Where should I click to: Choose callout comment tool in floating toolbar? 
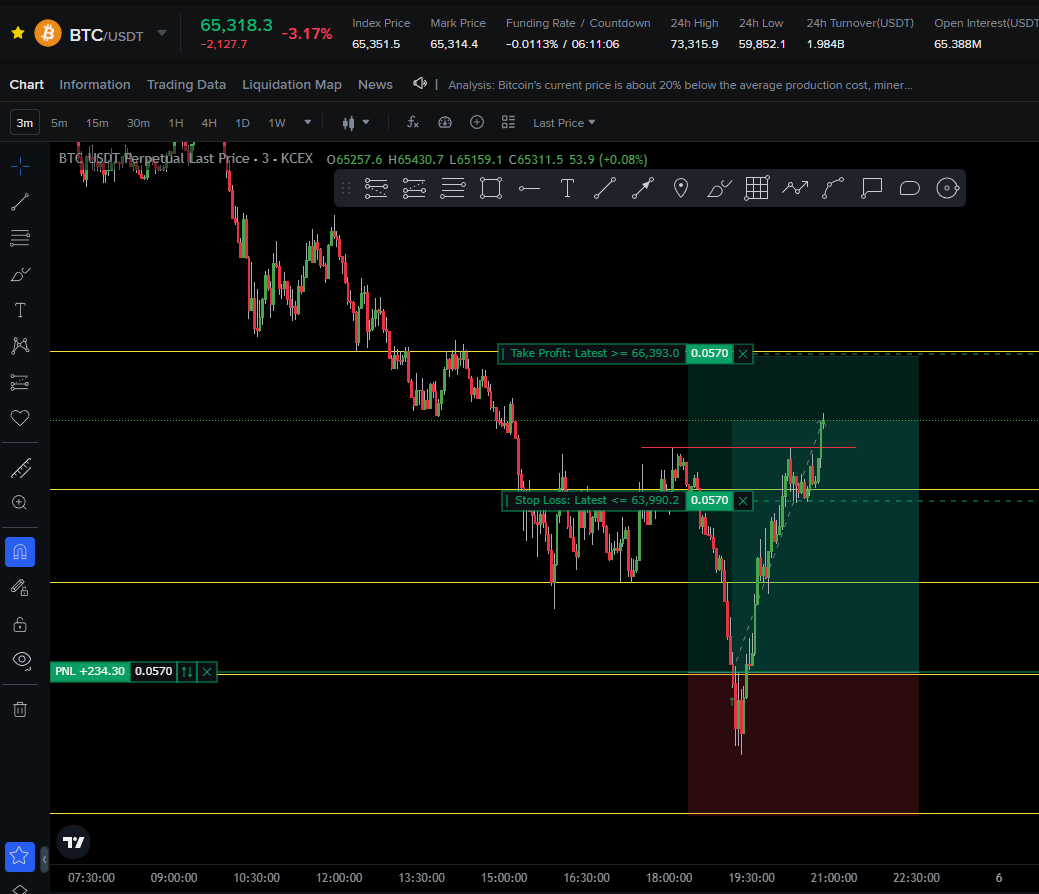[871, 188]
